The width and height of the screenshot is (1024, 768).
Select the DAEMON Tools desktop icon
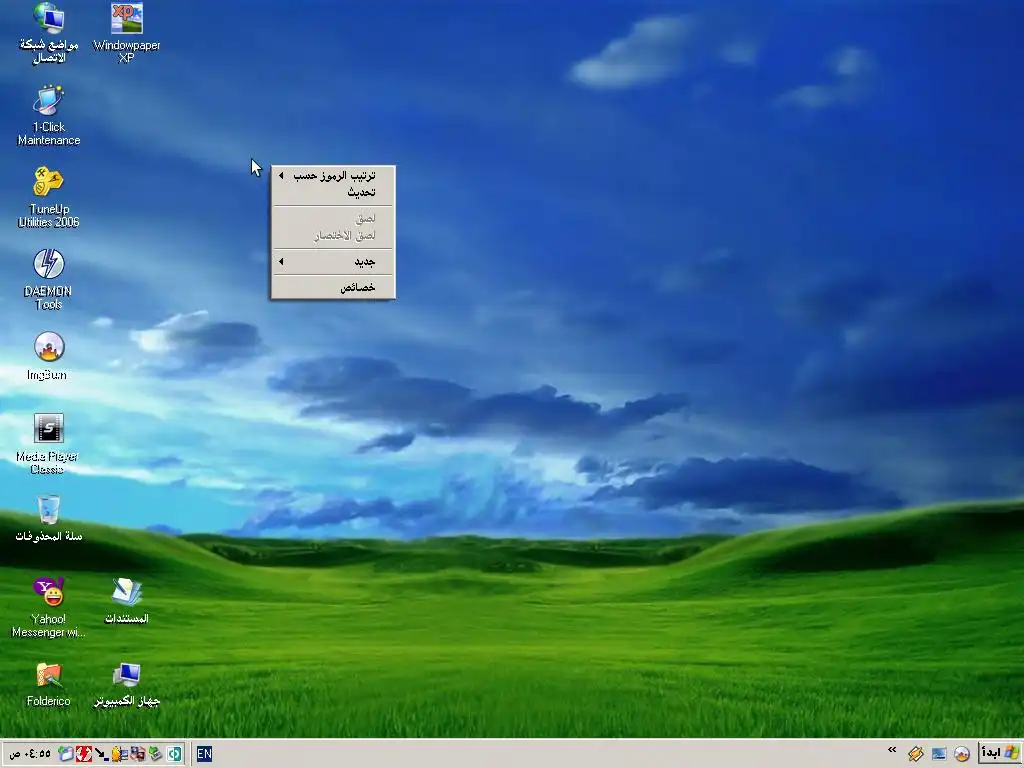pos(49,280)
